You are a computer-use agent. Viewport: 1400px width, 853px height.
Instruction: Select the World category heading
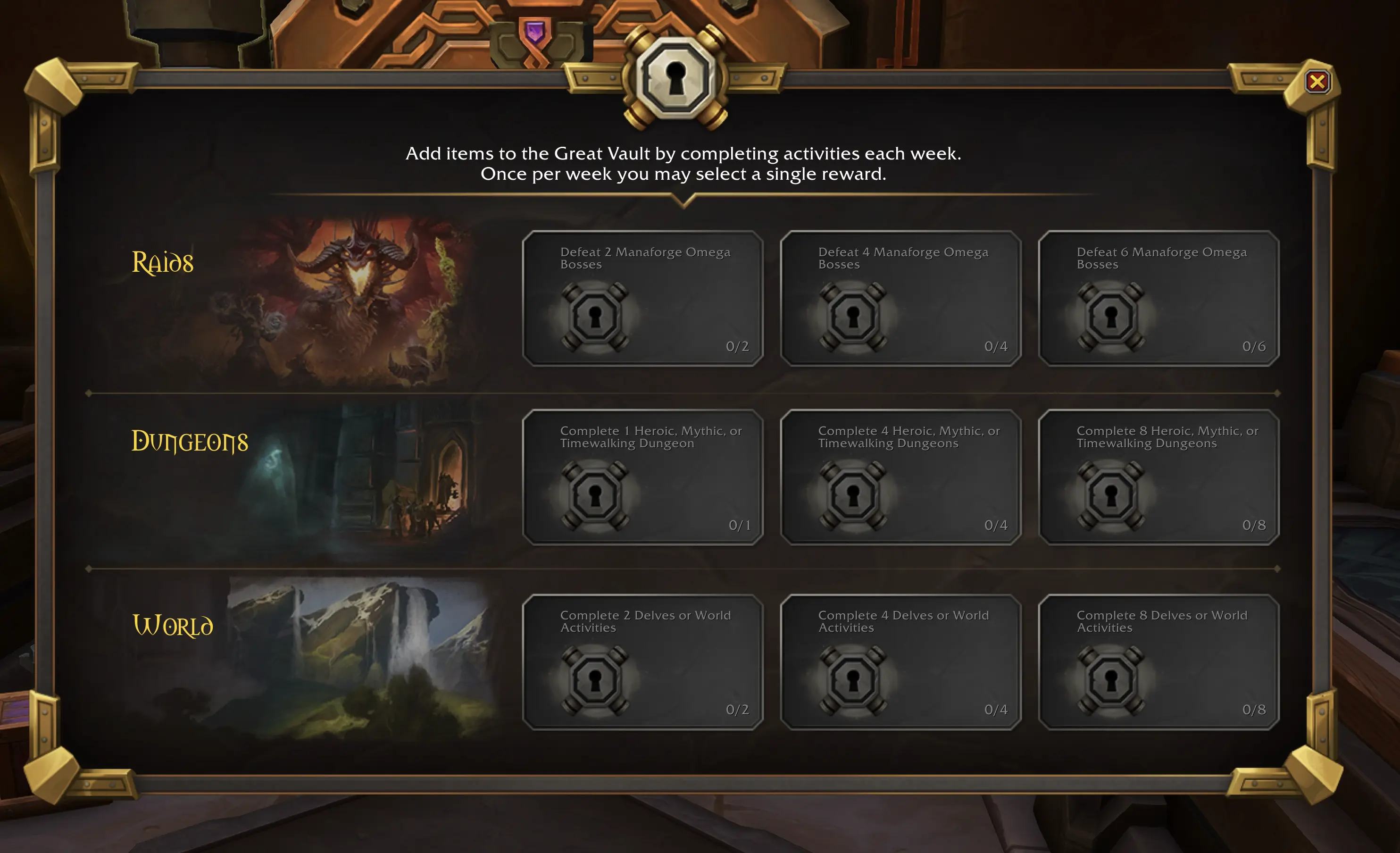173,625
